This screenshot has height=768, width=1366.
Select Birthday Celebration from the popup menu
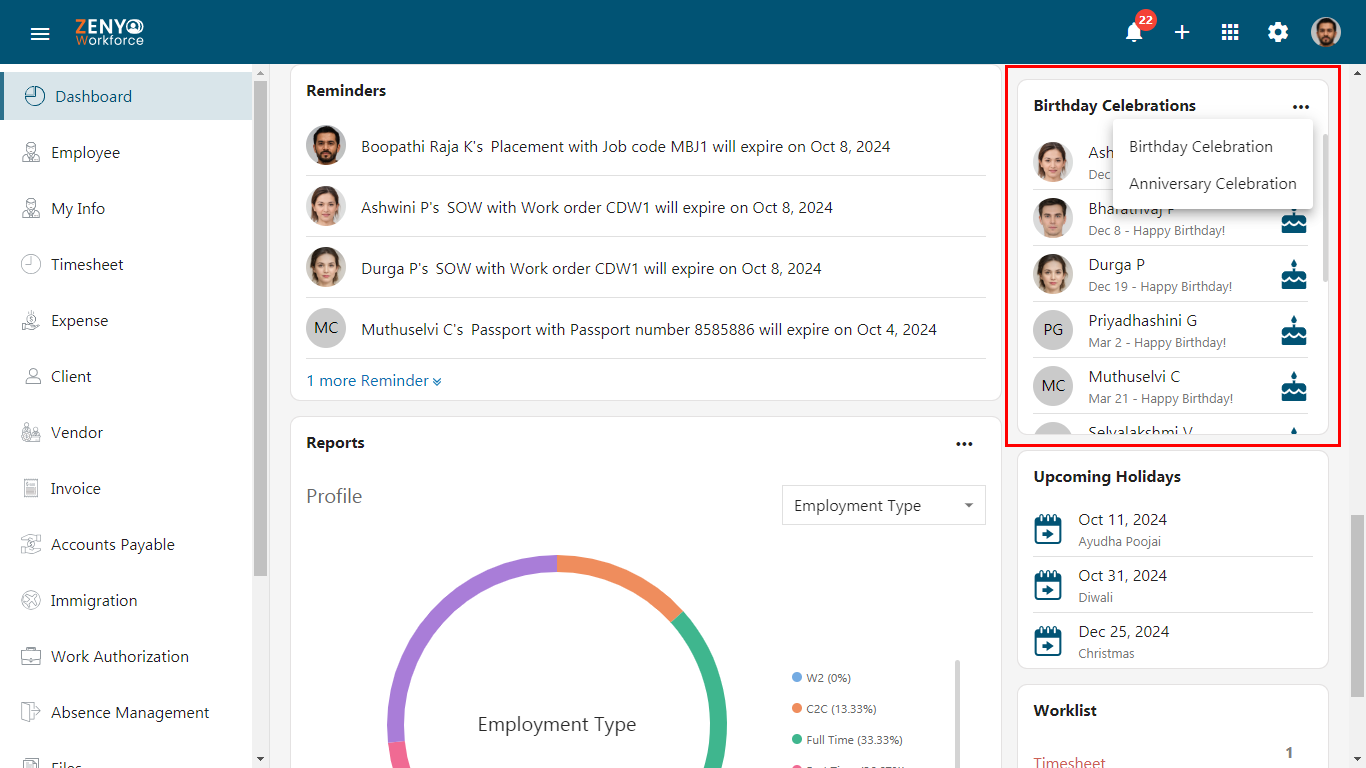tap(1212, 147)
